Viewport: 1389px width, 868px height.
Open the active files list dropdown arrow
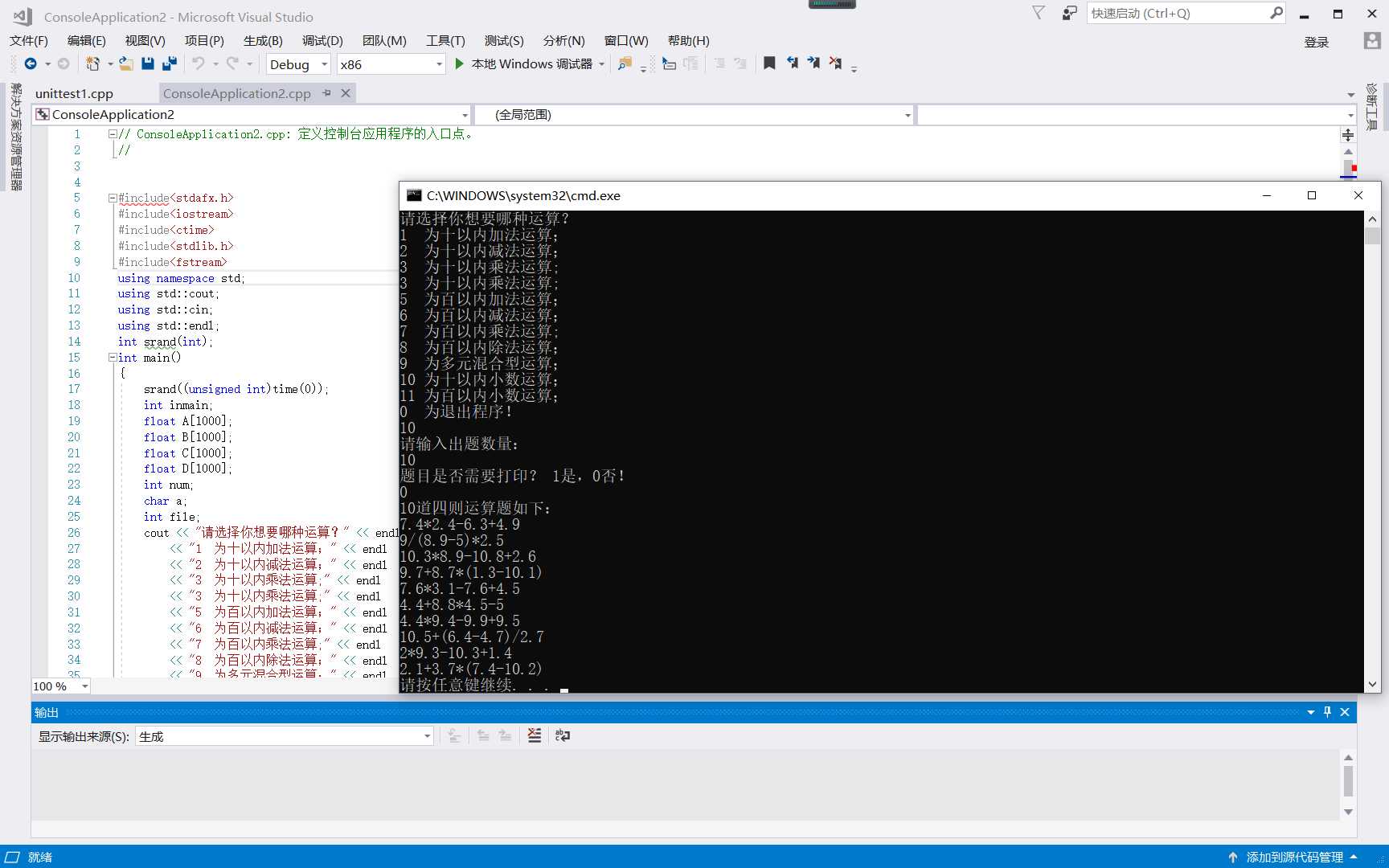pos(1350,95)
